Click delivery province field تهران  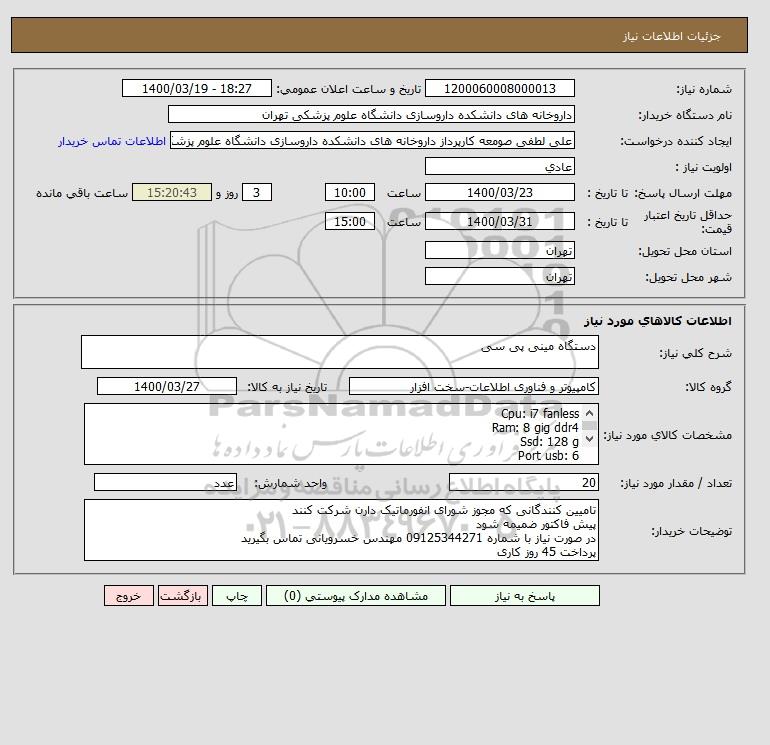click(x=499, y=250)
